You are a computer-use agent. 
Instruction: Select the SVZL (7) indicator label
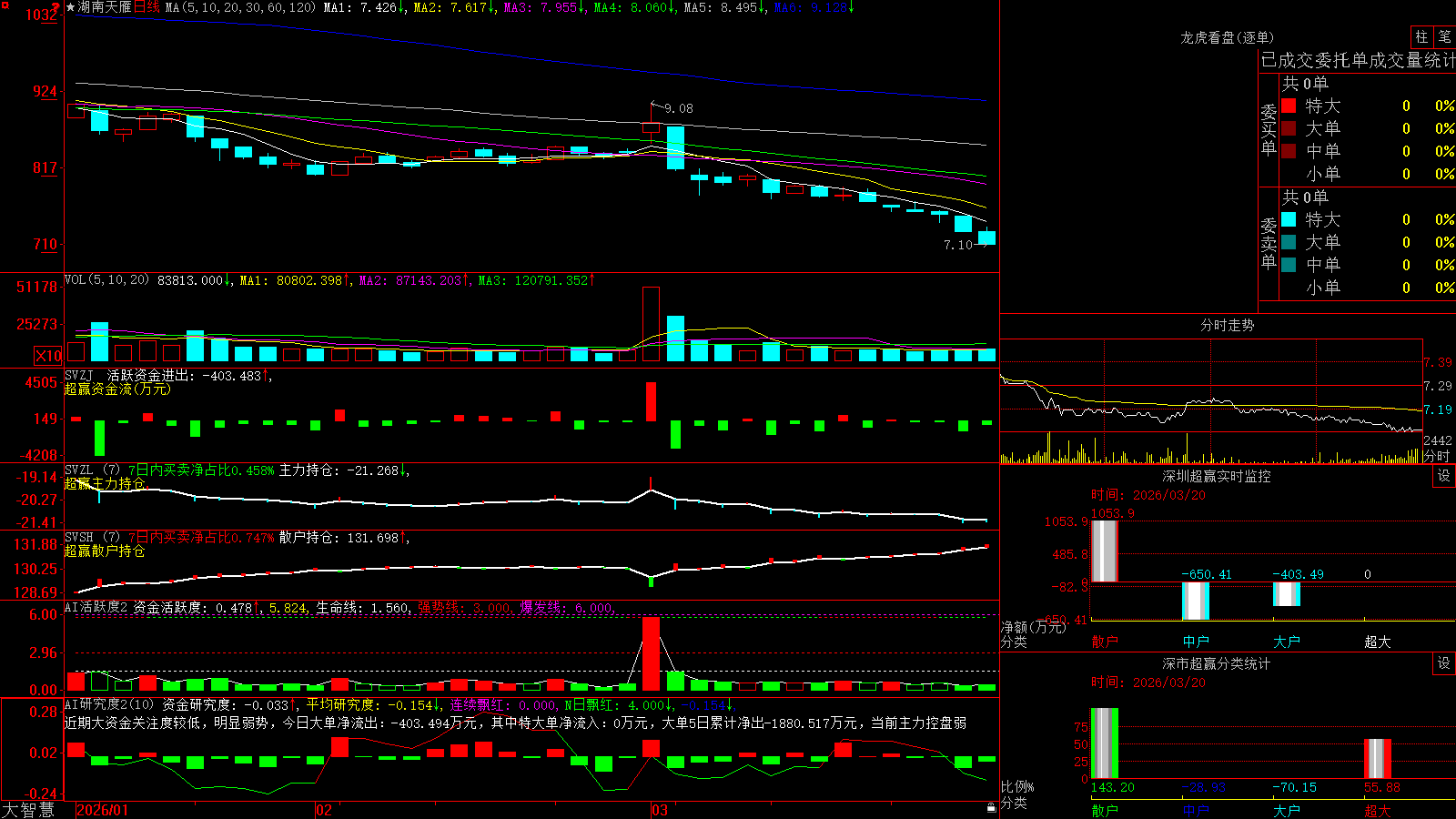pyautogui.click(x=92, y=470)
